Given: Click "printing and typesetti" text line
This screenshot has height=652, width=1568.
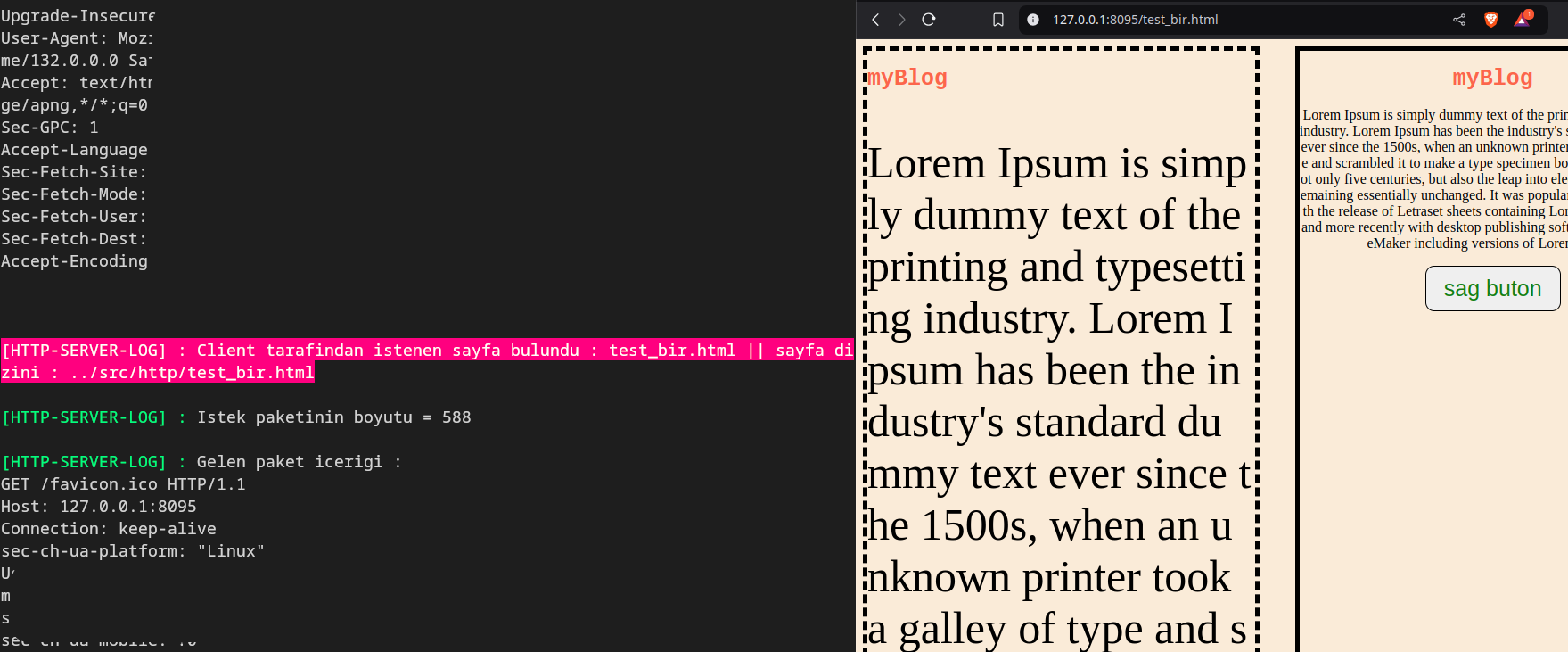Looking at the screenshot, I should click(1056, 268).
